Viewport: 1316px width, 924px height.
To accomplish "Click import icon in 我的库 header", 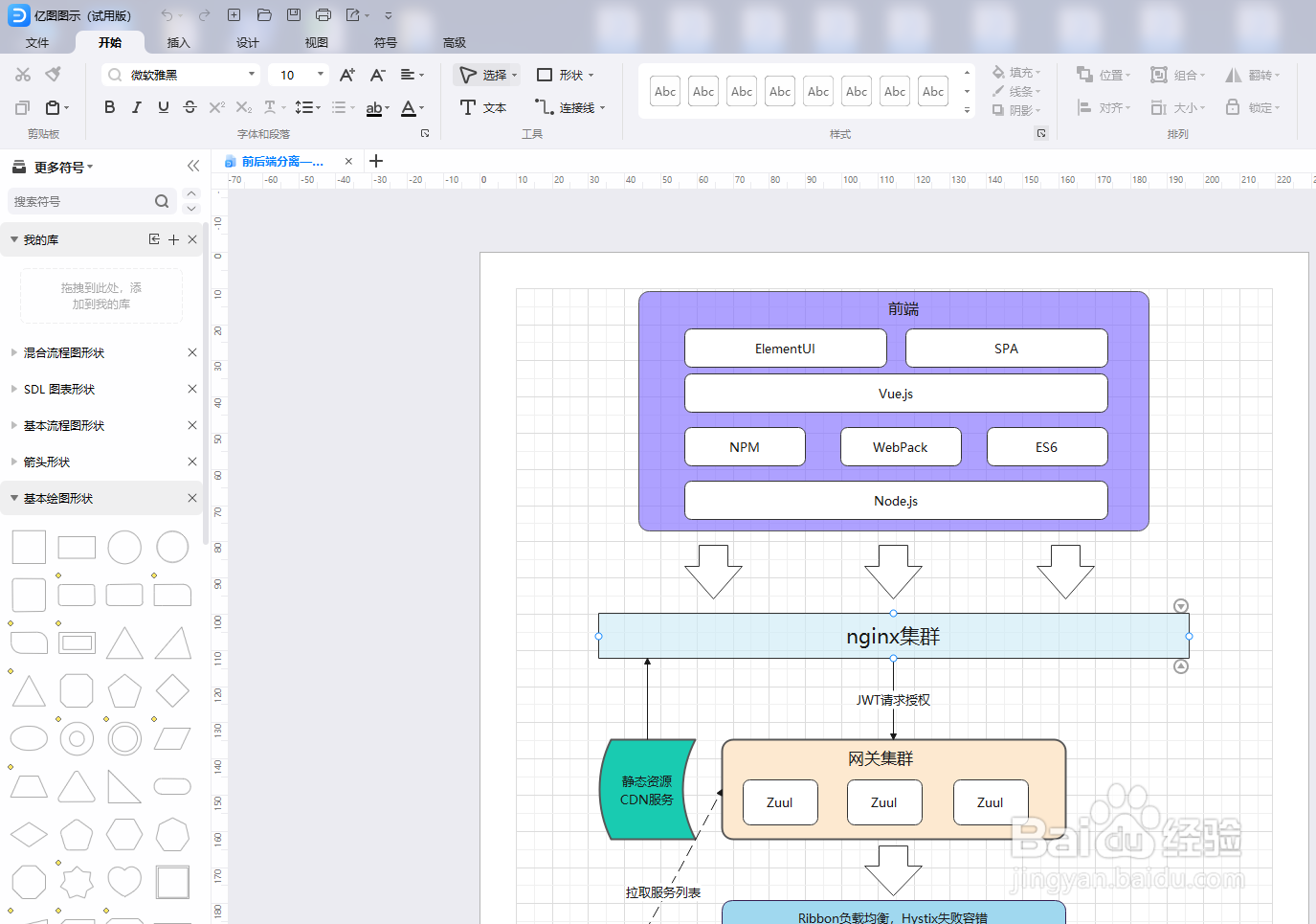I will [x=154, y=239].
